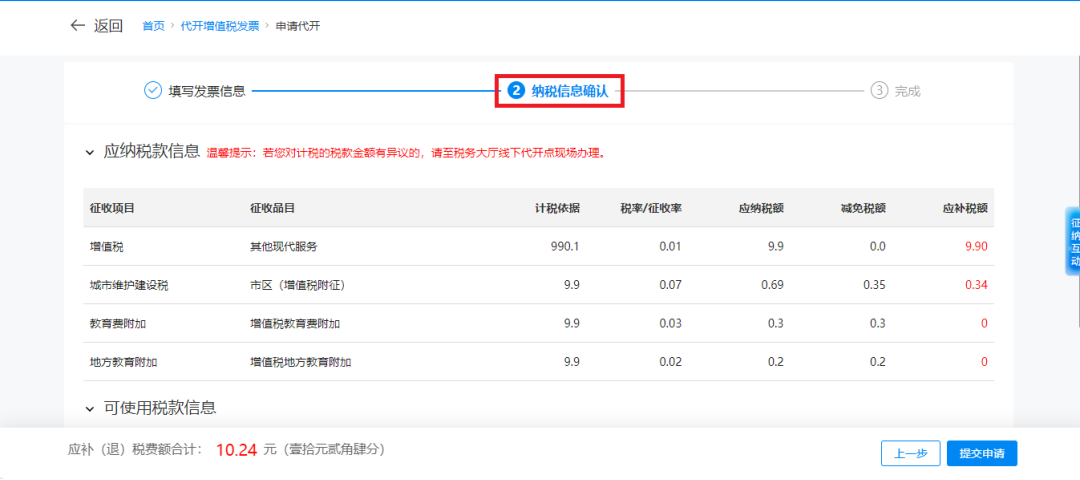Click the 征收项目 column header
The image size is (1080, 480).
point(112,208)
